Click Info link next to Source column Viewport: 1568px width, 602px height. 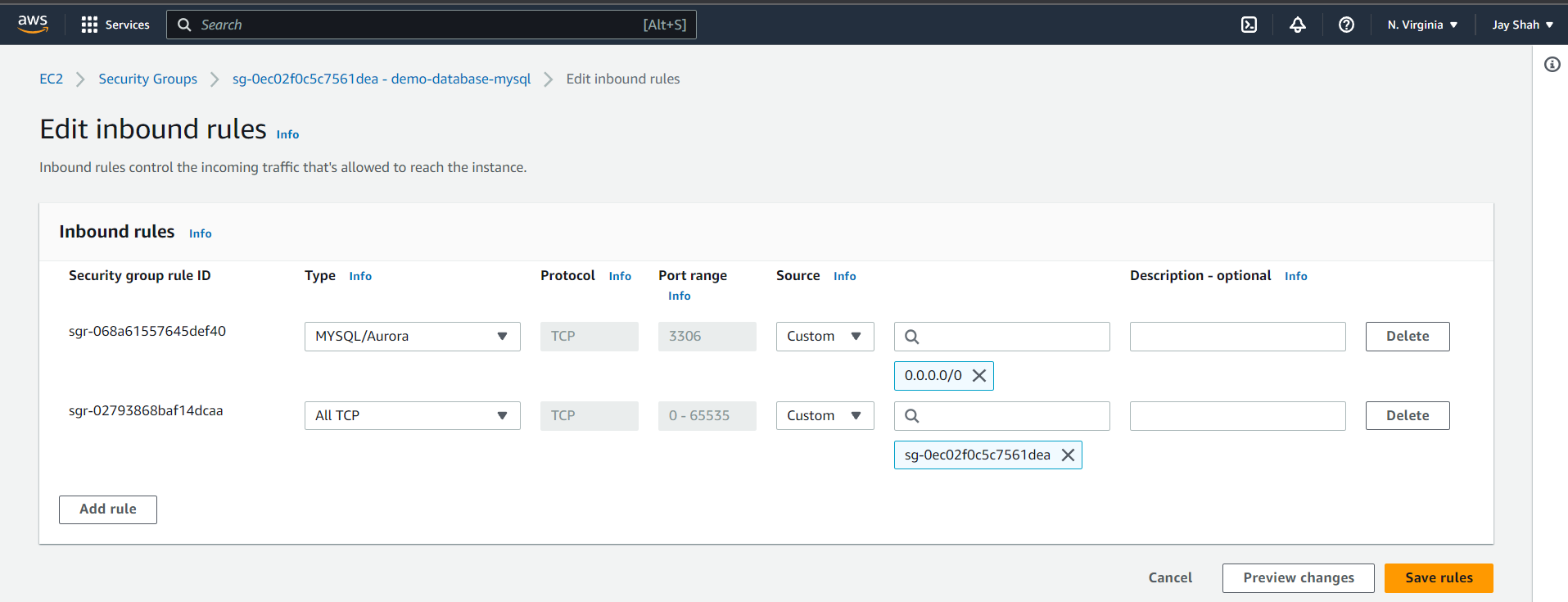point(844,276)
